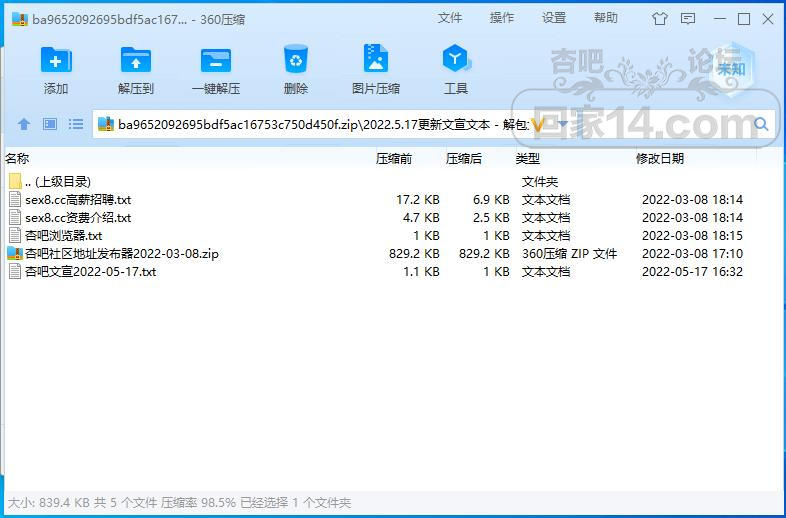This screenshot has width=786, height=518.
Task: Click the file icon of 杏吧浏览器.txt
Action: coord(15,236)
